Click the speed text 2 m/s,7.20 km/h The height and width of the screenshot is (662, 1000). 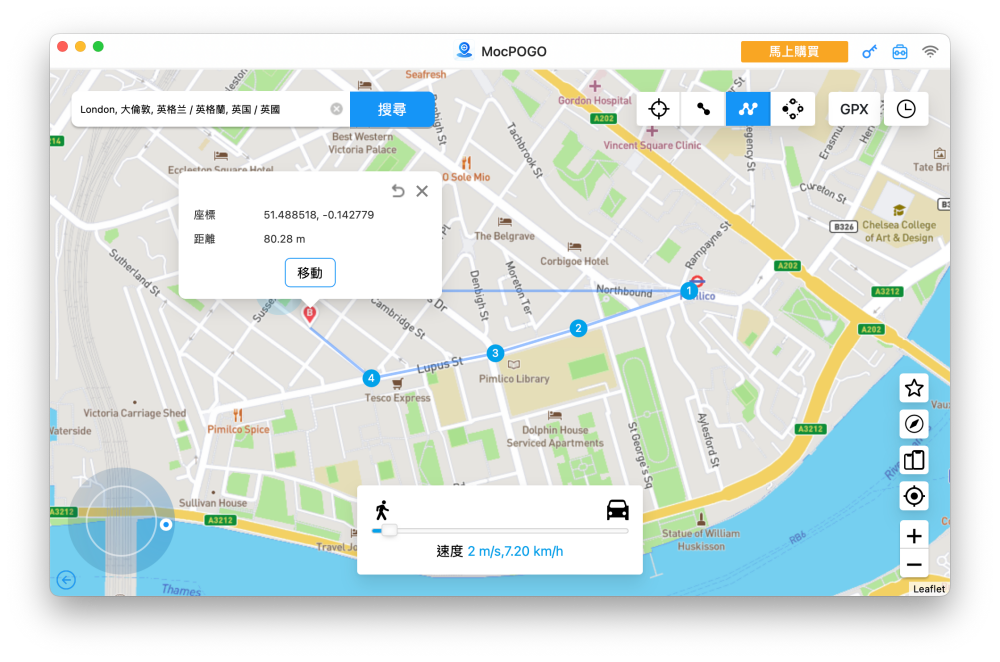515,551
